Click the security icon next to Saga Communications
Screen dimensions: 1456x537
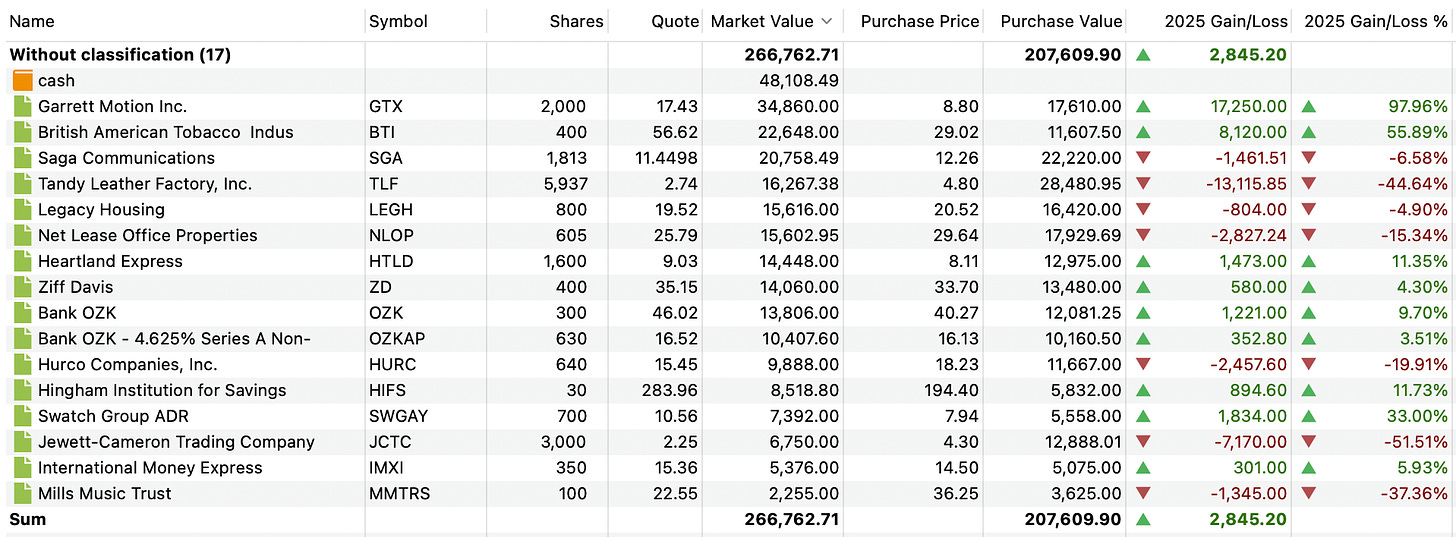23,158
